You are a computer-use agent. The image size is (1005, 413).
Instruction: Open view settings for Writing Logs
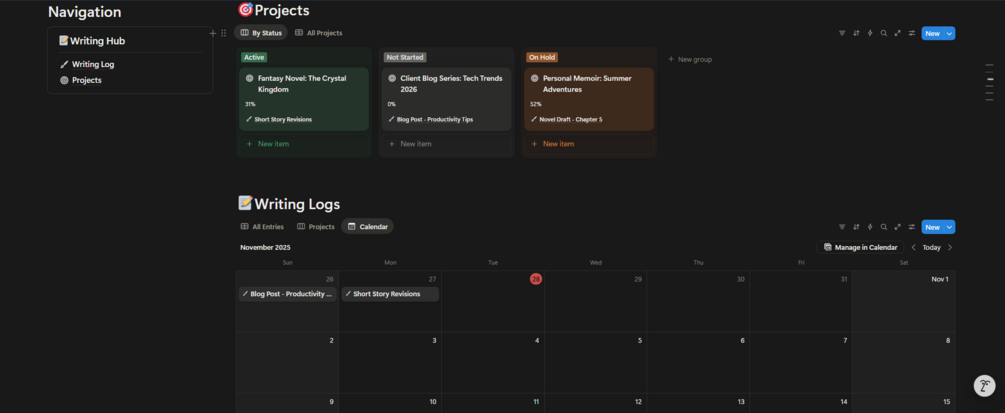tap(912, 227)
